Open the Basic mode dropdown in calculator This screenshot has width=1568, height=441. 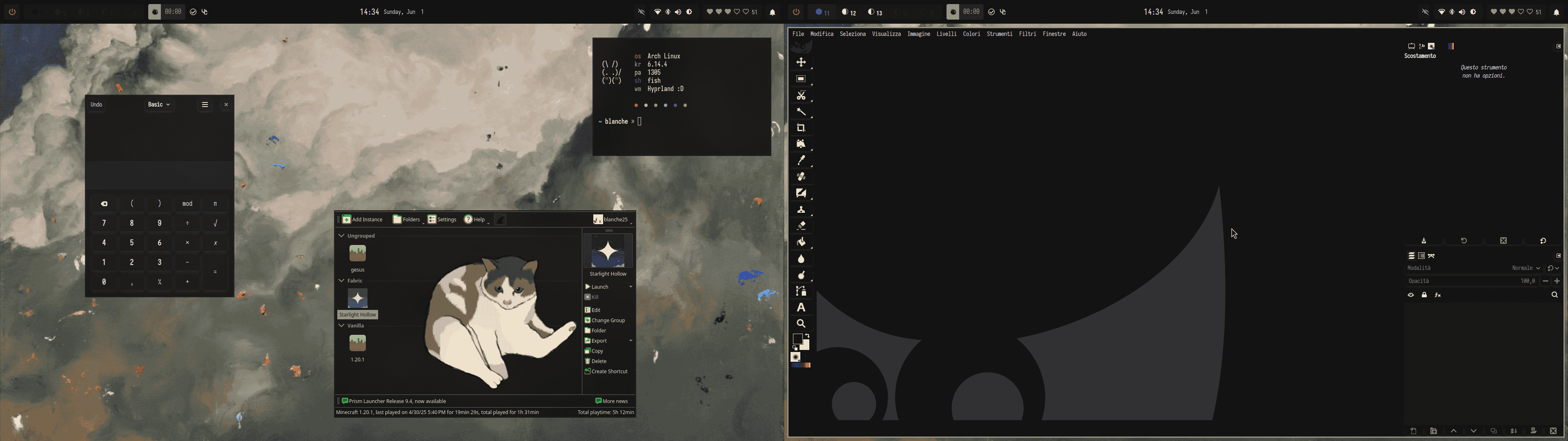click(159, 105)
